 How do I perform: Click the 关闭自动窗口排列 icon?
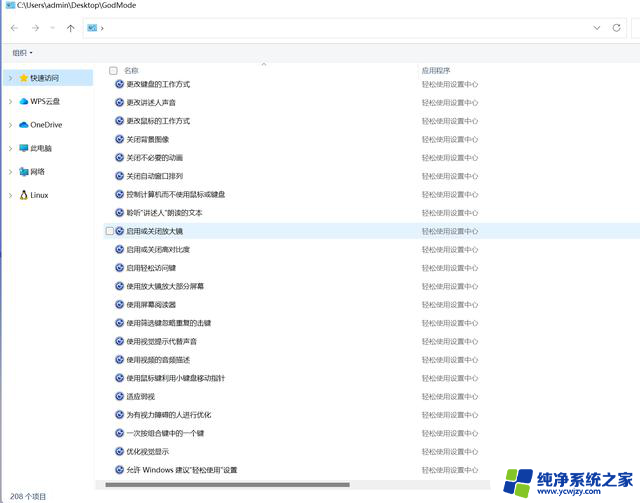tap(119, 176)
